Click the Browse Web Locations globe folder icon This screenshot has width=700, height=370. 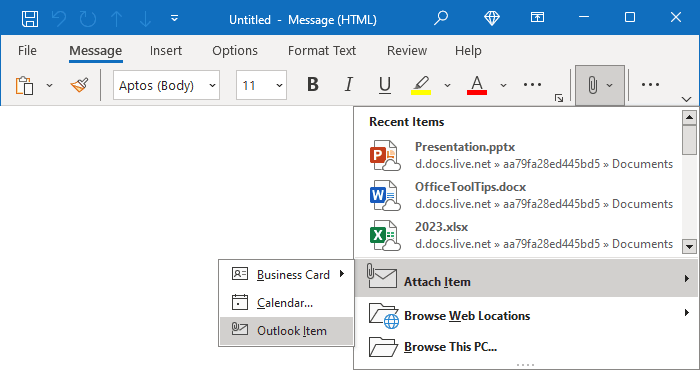click(x=384, y=316)
